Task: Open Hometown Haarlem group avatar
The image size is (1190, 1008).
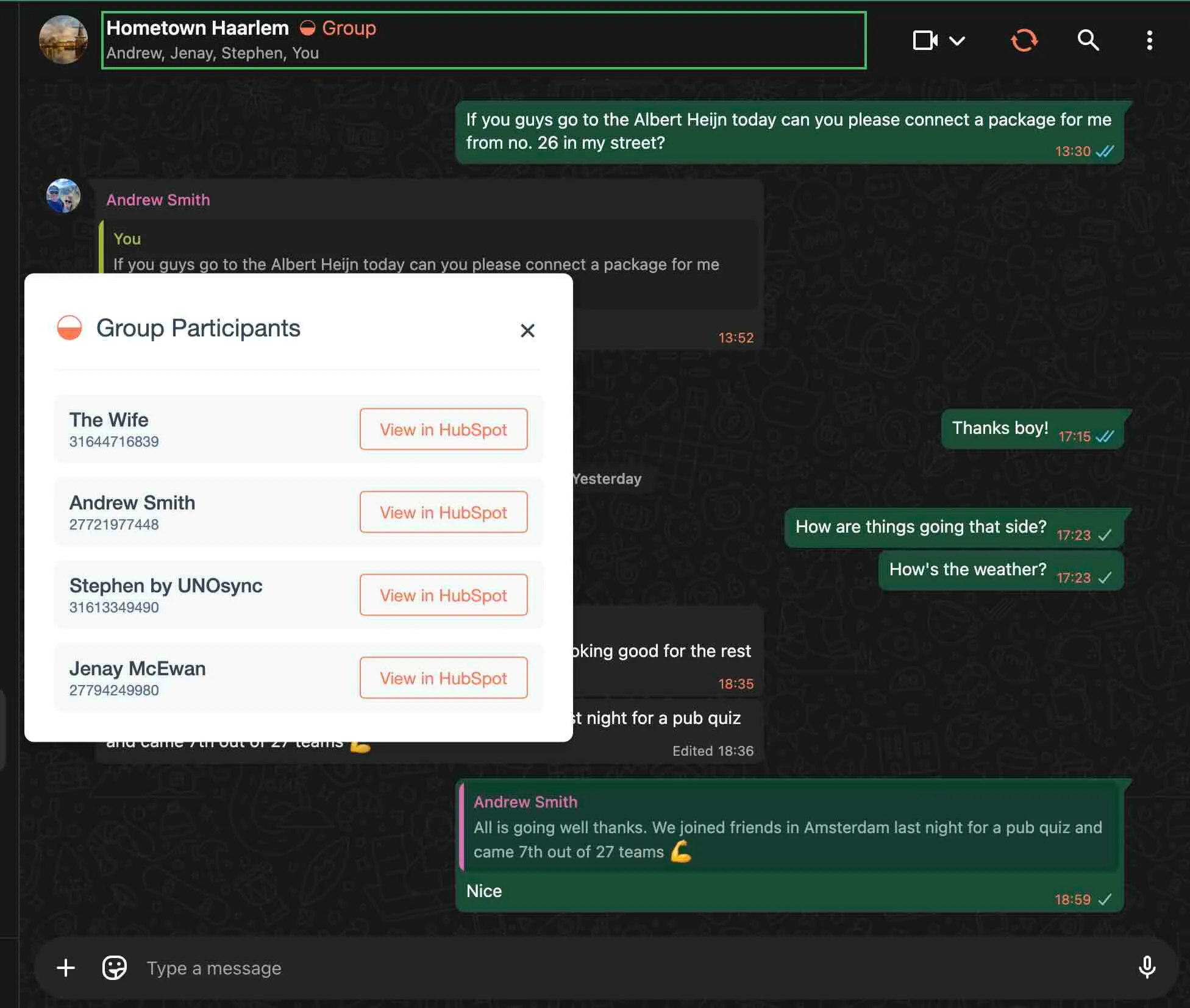Action: 63,40
